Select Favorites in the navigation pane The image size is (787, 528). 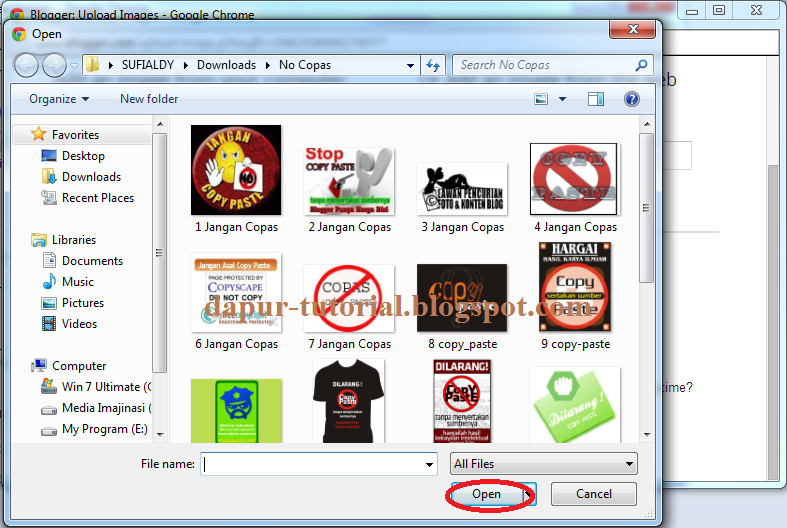click(x=76, y=135)
